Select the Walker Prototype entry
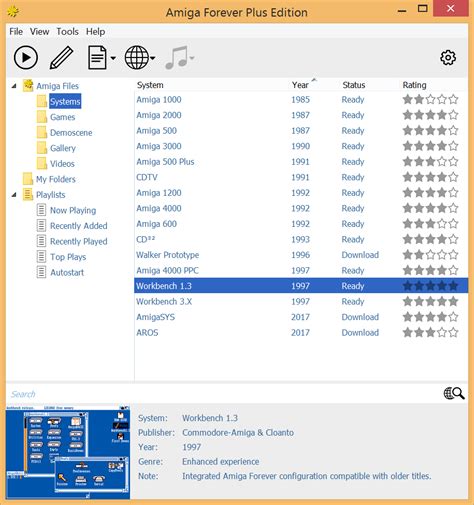Viewport: 474px width, 505px height. tap(167, 255)
